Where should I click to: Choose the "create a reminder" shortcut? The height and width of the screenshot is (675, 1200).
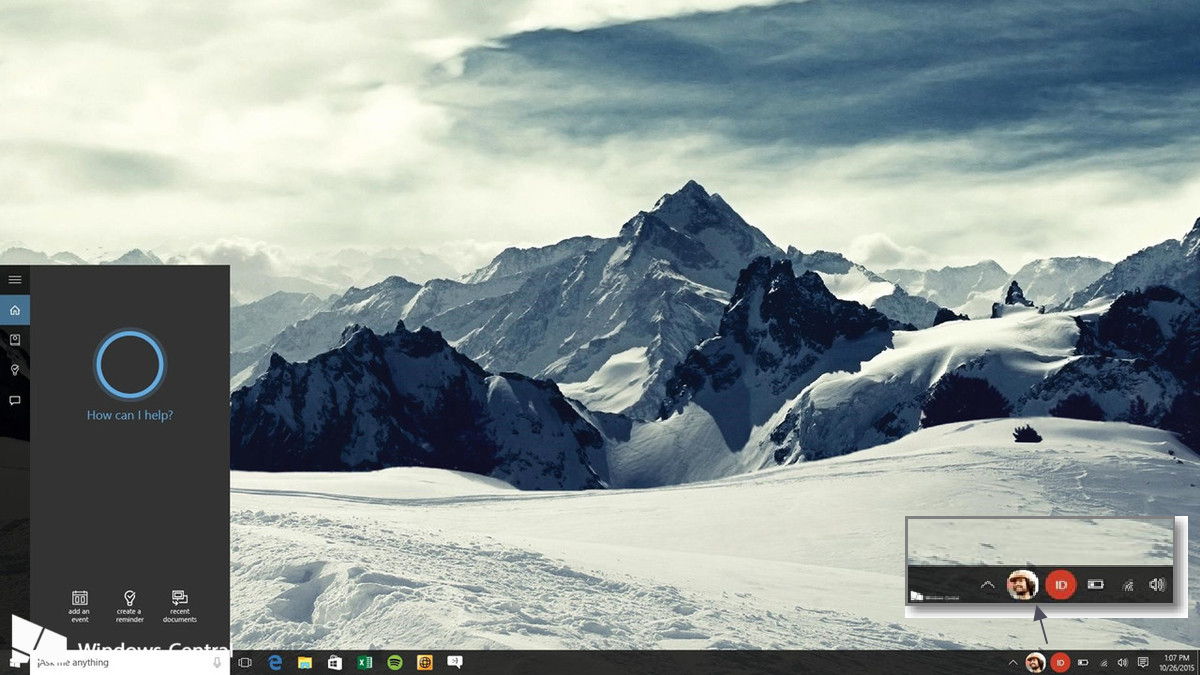[x=129, y=606]
